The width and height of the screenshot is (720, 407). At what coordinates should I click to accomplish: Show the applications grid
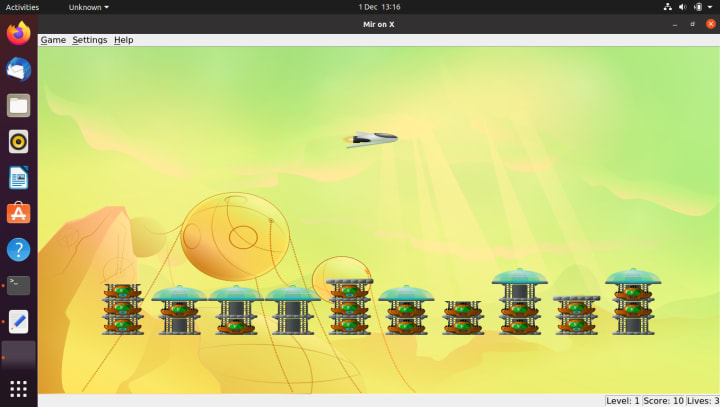tap(18, 389)
